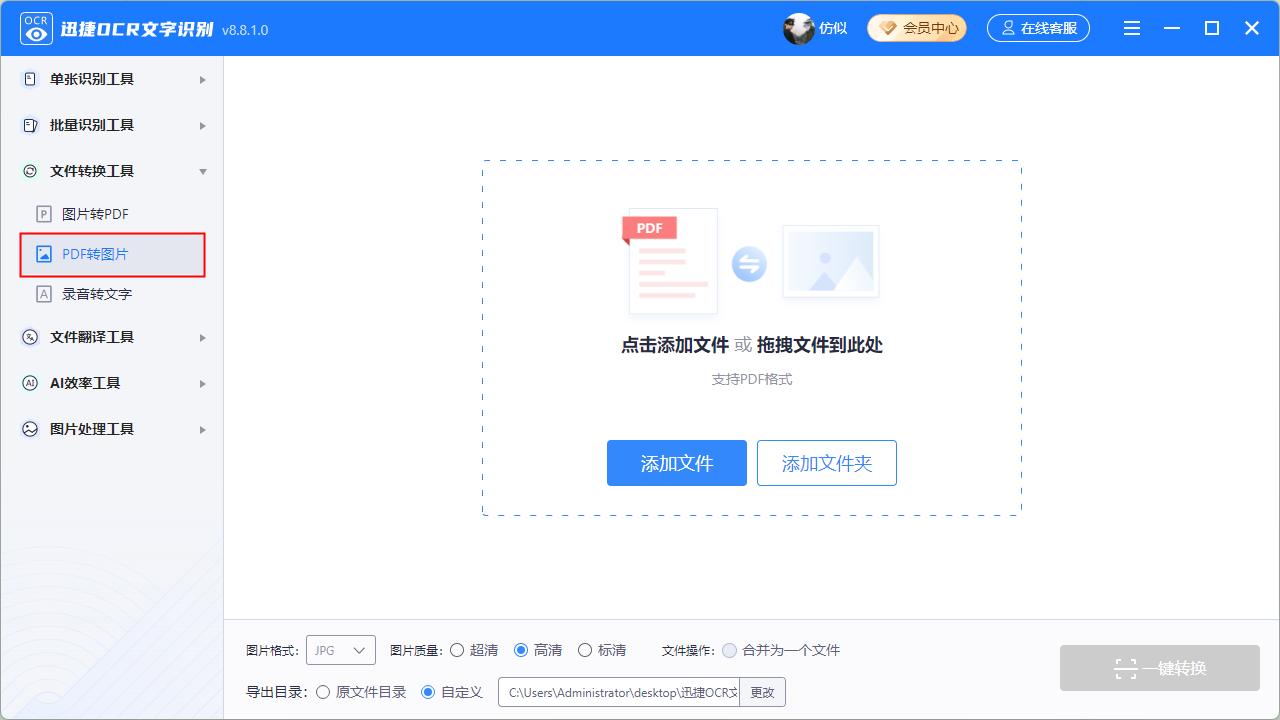Click the version v8.8.1.0 label
The width and height of the screenshot is (1280, 720).
point(245,30)
